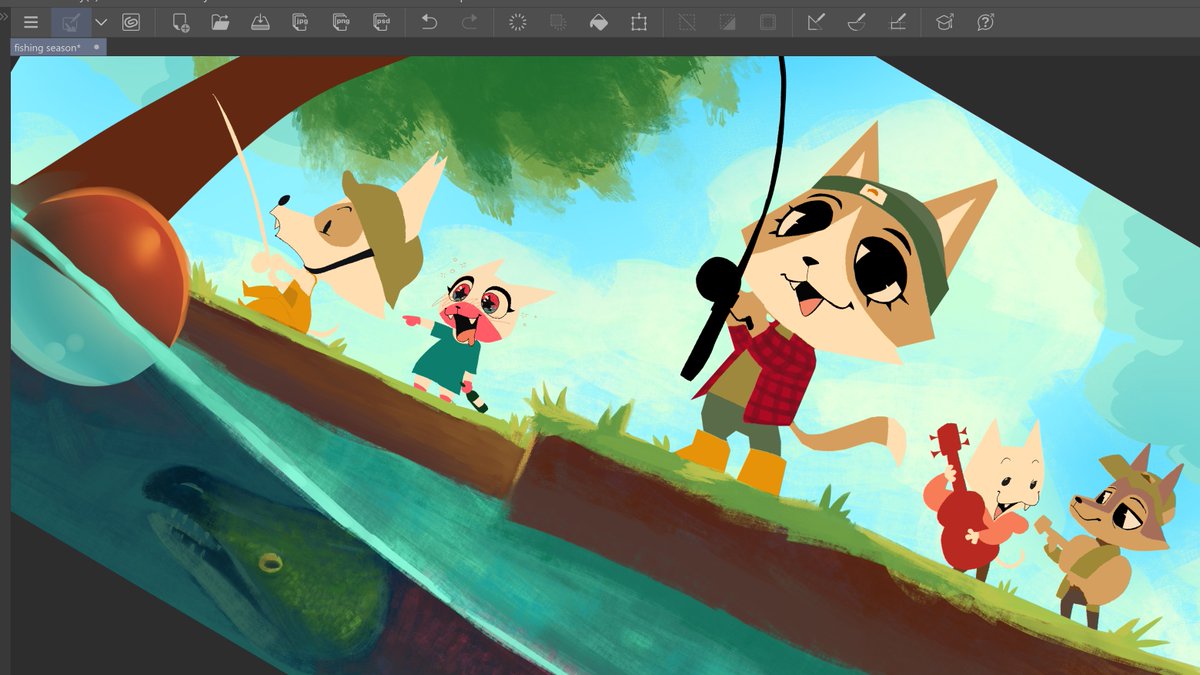Export the image as PNG
The width and height of the screenshot is (1200, 675).
(340, 20)
